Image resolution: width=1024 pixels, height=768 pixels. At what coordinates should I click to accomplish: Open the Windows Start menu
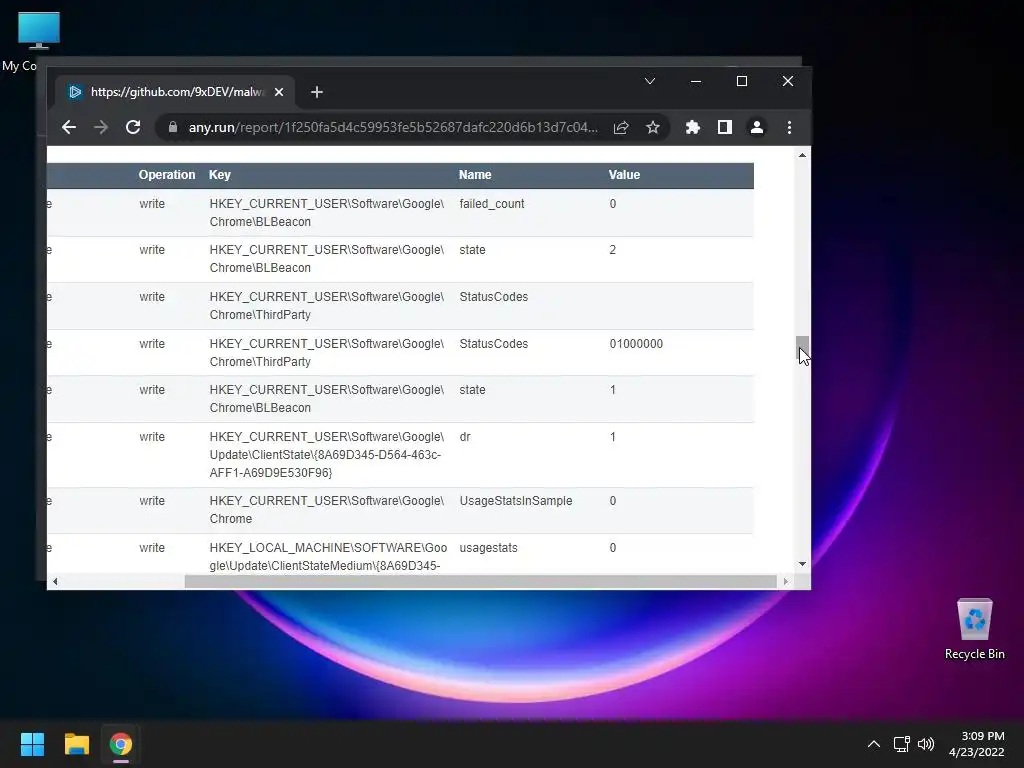click(32, 744)
